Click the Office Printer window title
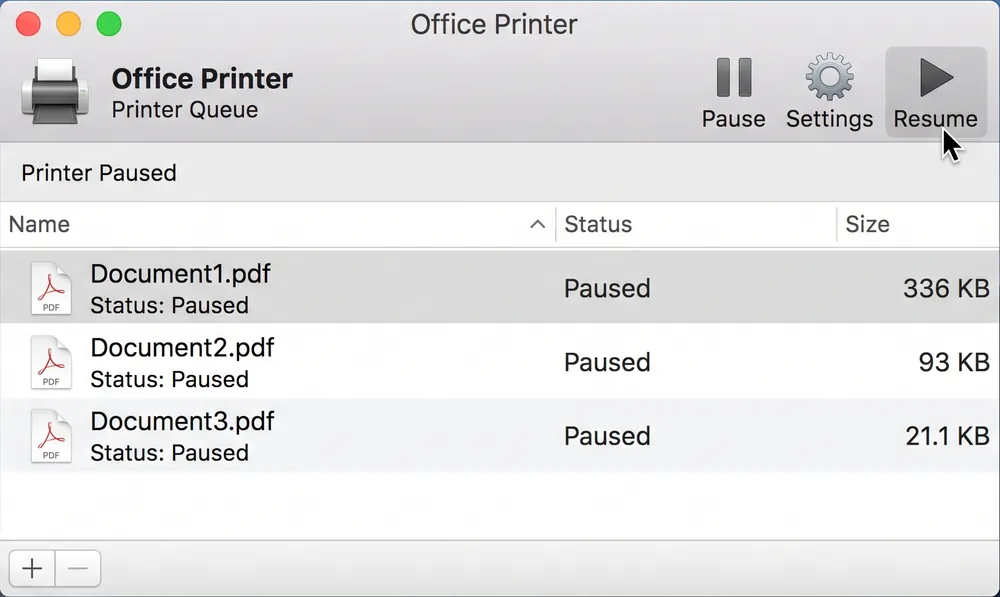1000x597 pixels. tap(494, 24)
